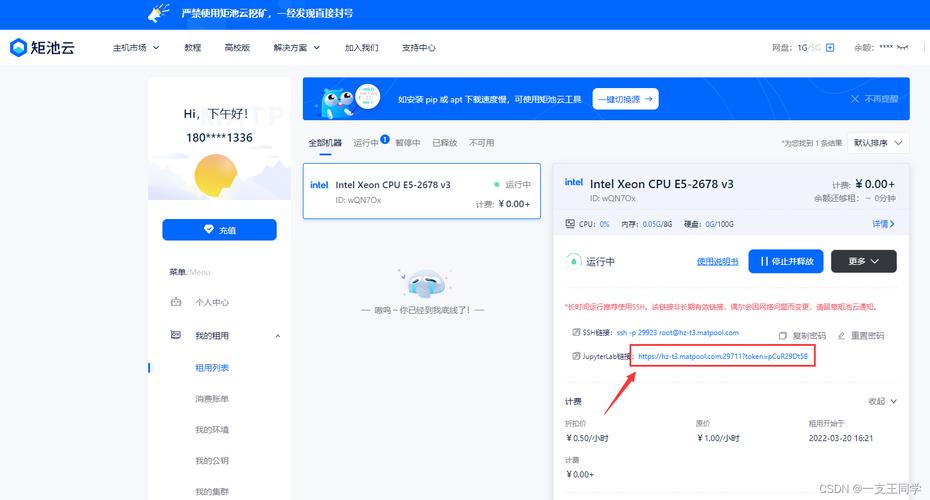Open the 支持中心 nav item
The height and width of the screenshot is (500, 930).
coord(419,47)
